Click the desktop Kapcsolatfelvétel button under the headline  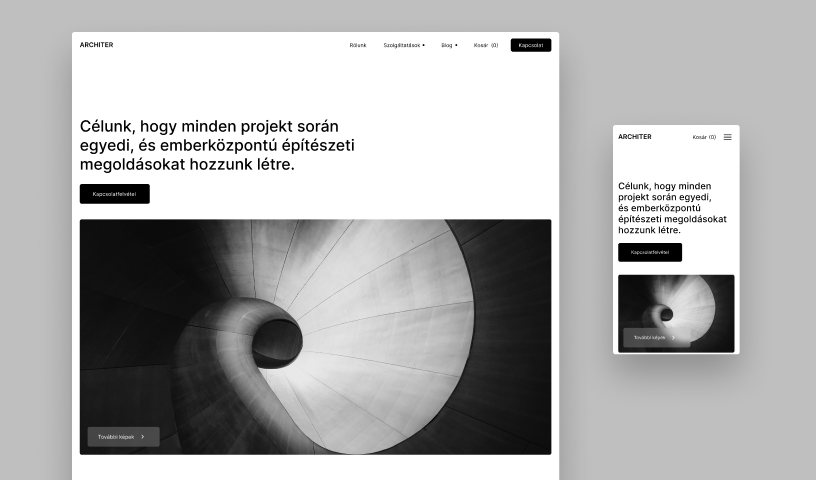click(115, 194)
